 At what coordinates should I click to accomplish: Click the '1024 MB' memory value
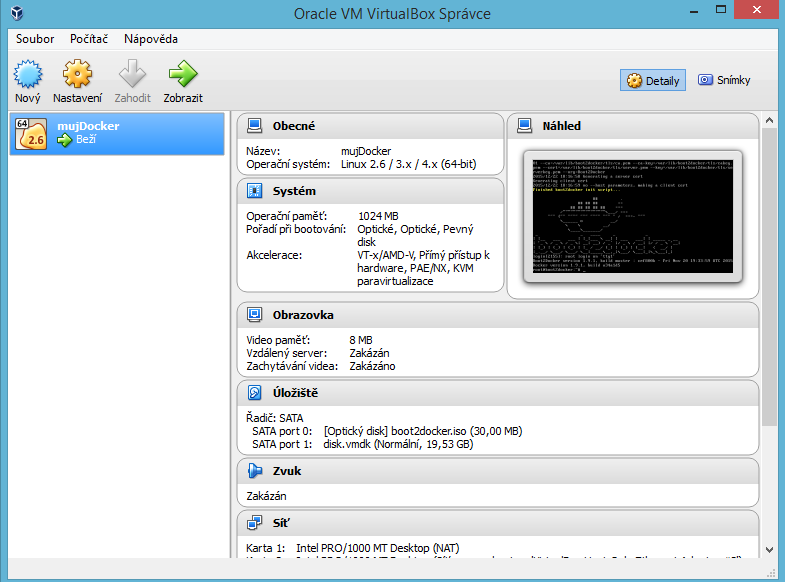coord(378,216)
